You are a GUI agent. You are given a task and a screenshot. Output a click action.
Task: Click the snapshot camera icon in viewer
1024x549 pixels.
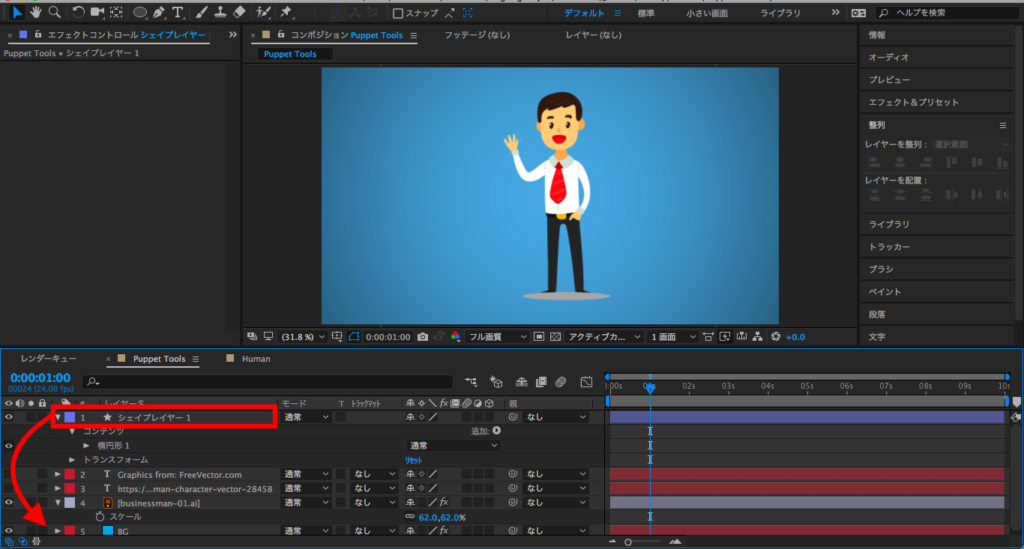coord(424,337)
